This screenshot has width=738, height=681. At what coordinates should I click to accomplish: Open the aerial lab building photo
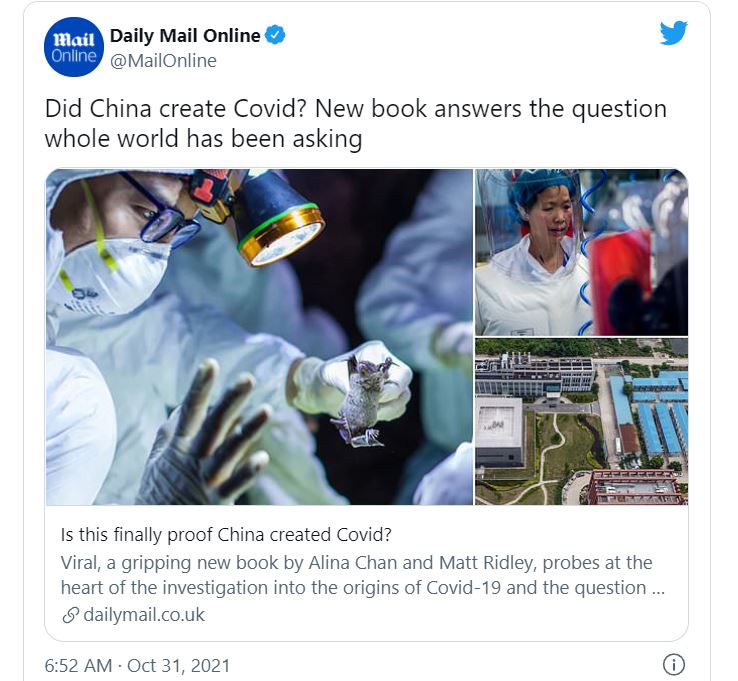[581, 421]
